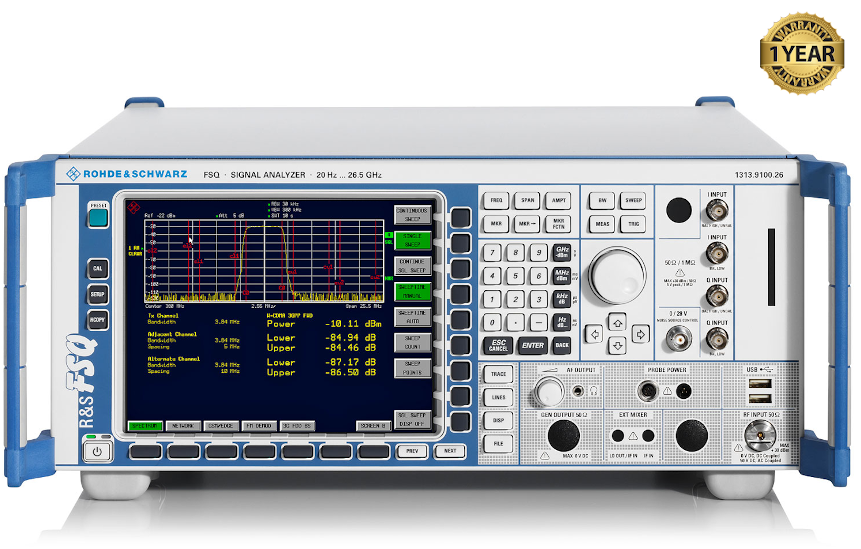The width and height of the screenshot is (861, 549).
Task: Click the large rotary tuning knob
Action: [617, 274]
